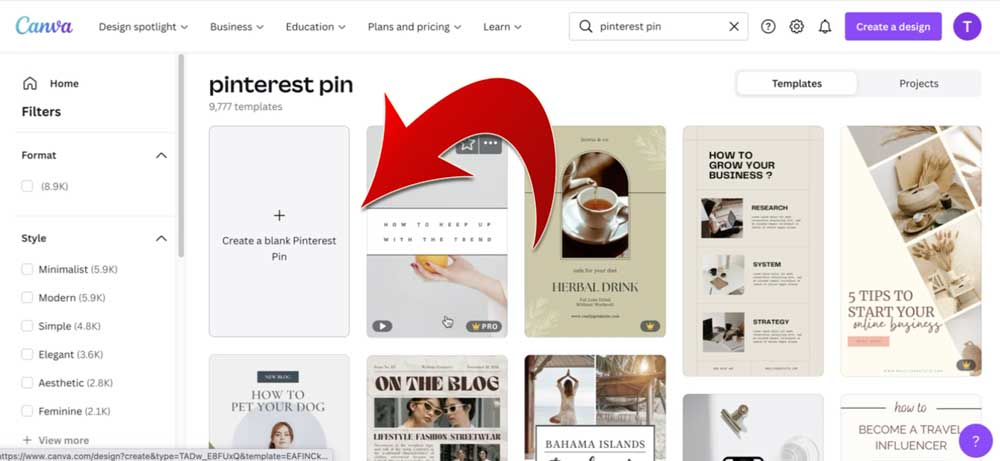Click the Canva logo
Screen dimensions: 1000x461
44,26
